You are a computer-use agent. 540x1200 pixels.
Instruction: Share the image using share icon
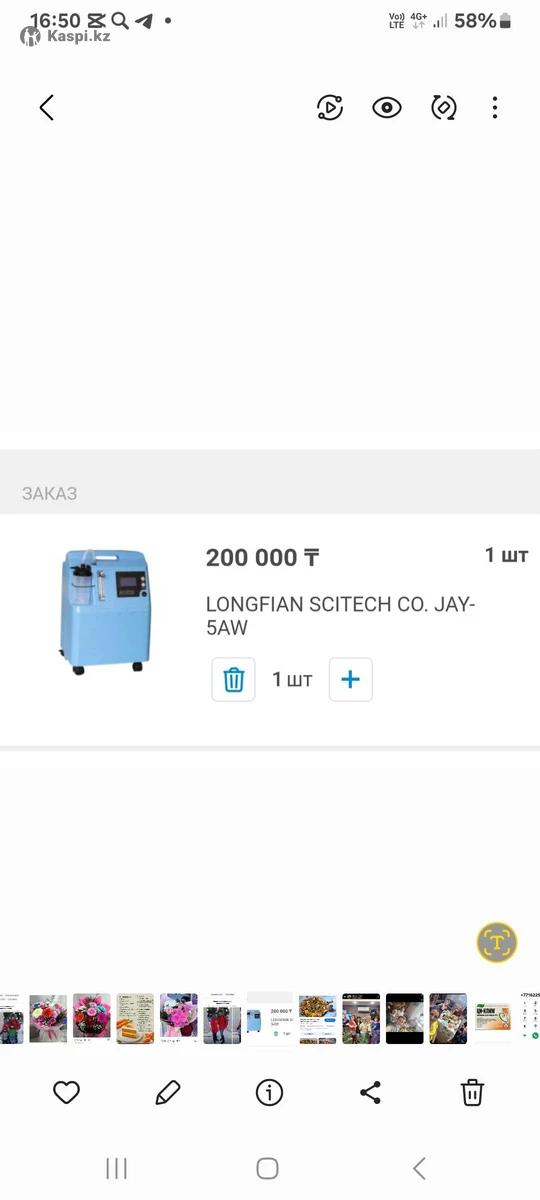[370, 1093]
